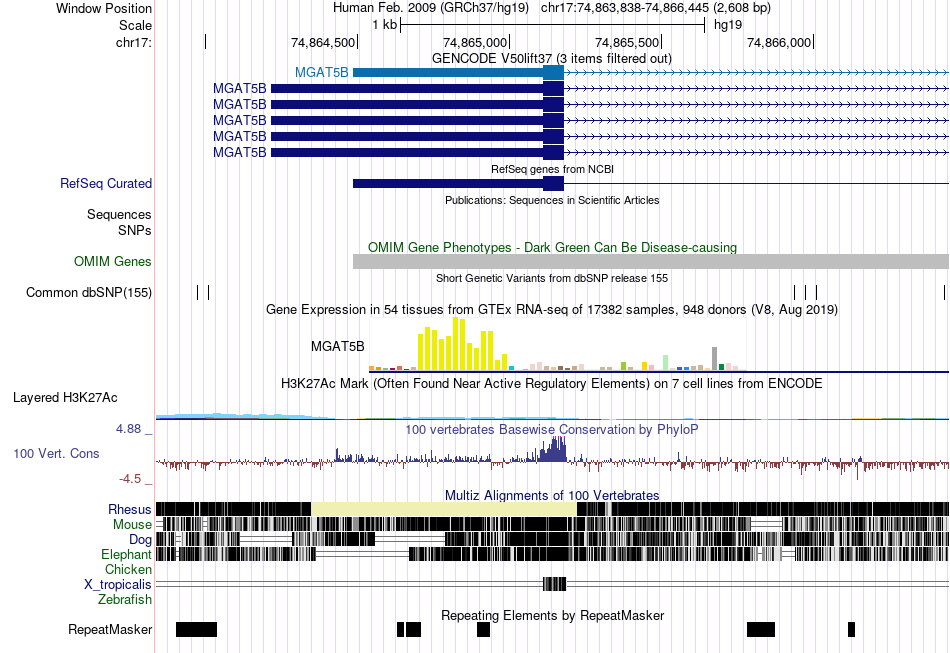
Task: Click the 74,866,000 ruler coordinate
Action: [779, 42]
